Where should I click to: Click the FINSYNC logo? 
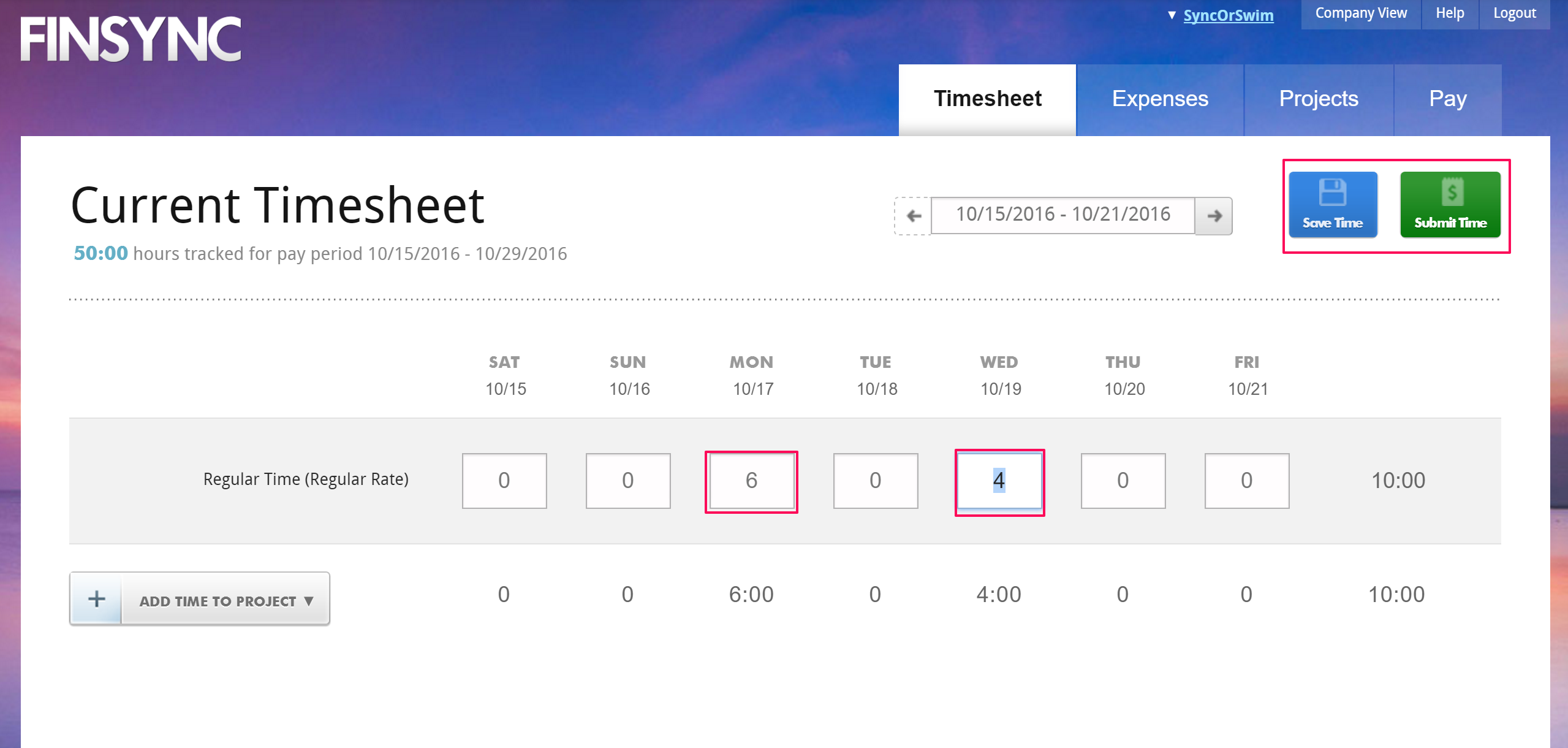click(x=131, y=39)
